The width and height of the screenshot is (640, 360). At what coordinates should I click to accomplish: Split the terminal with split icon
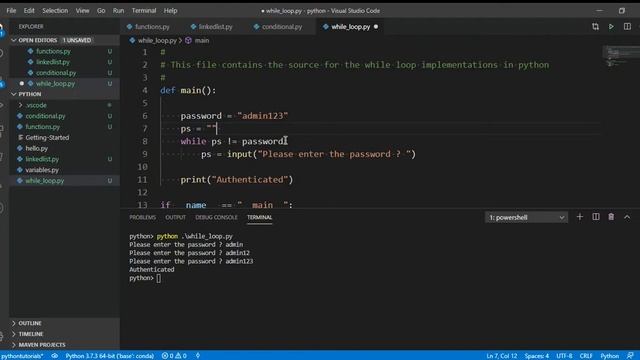[596, 217]
